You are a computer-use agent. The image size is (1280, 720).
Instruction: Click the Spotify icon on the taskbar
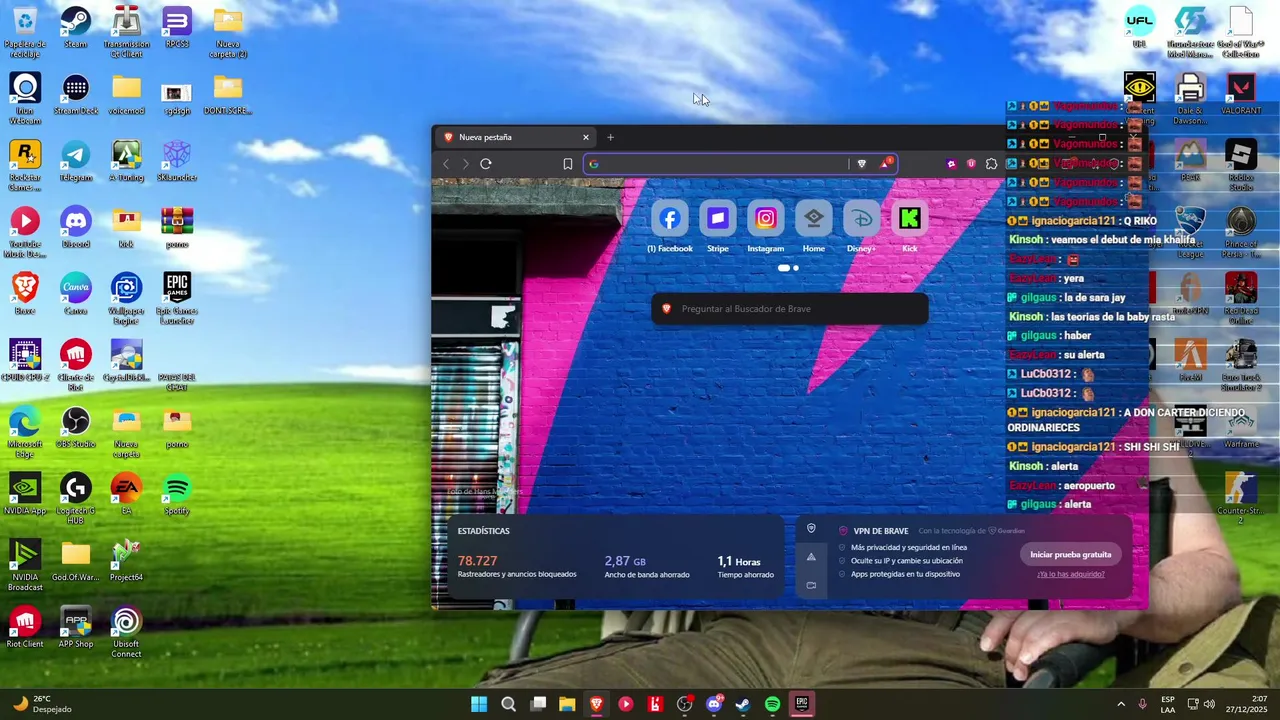(x=772, y=704)
